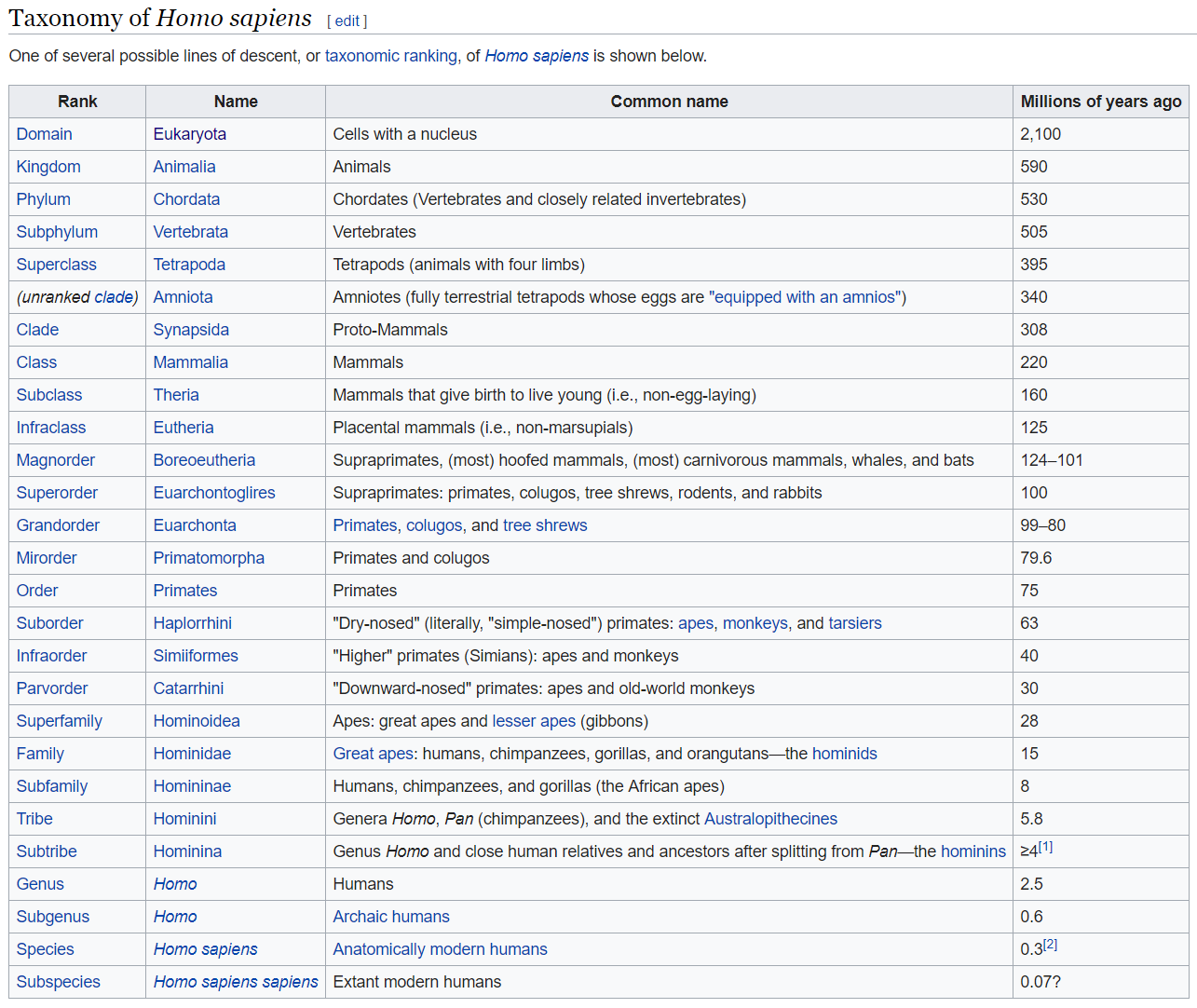Click the Kingdom rank link
This screenshot has width=1197, height=1008.
pyautogui.click(x=48, y=167)
